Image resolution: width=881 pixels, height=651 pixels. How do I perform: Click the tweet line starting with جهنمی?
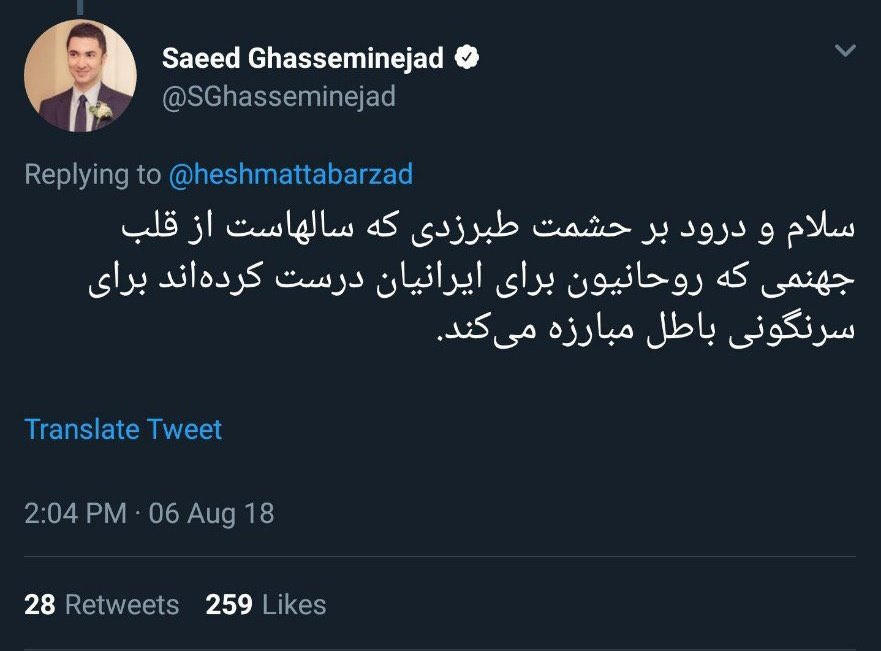[x=472, y=279]
